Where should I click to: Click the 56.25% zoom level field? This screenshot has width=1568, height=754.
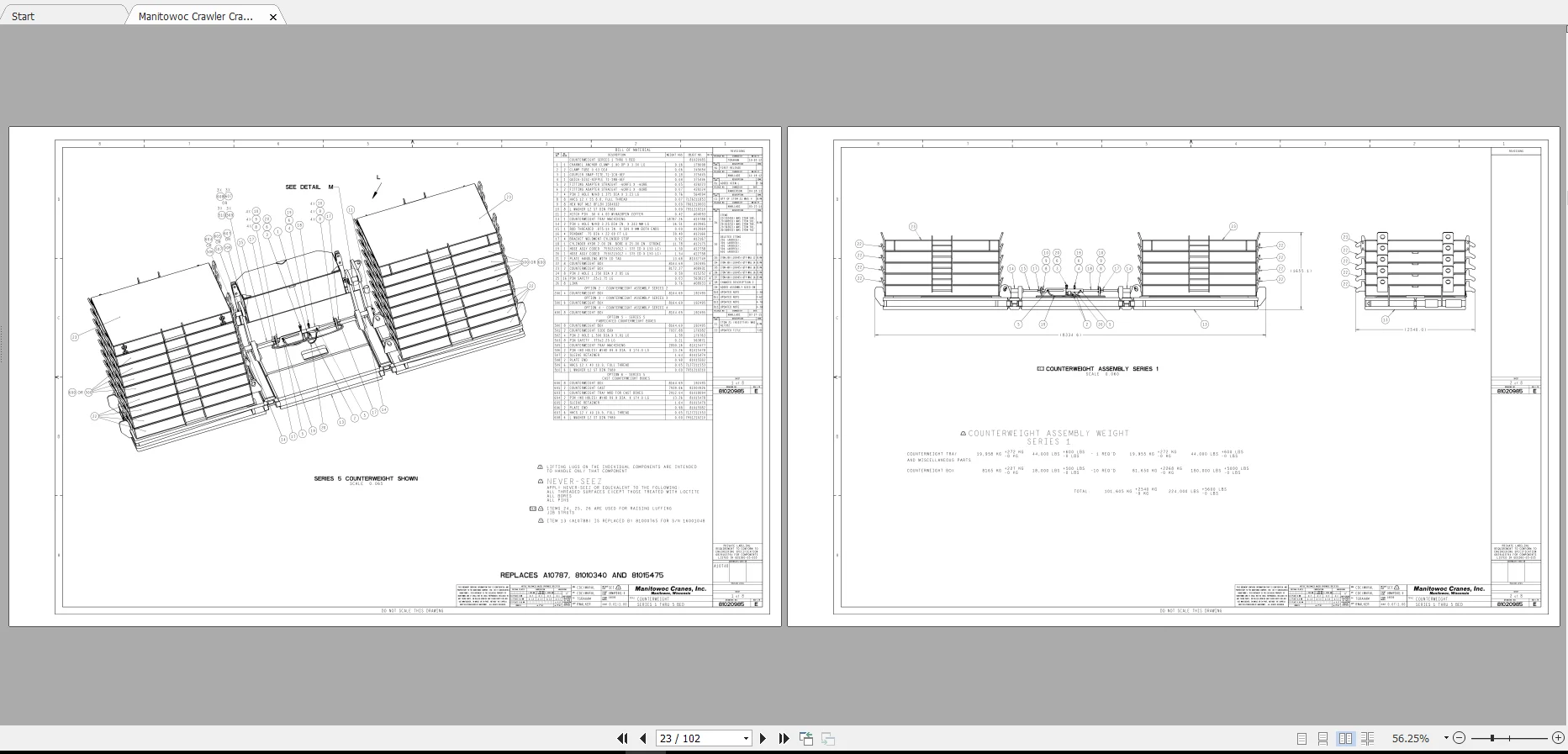[x=1410, y=738]
